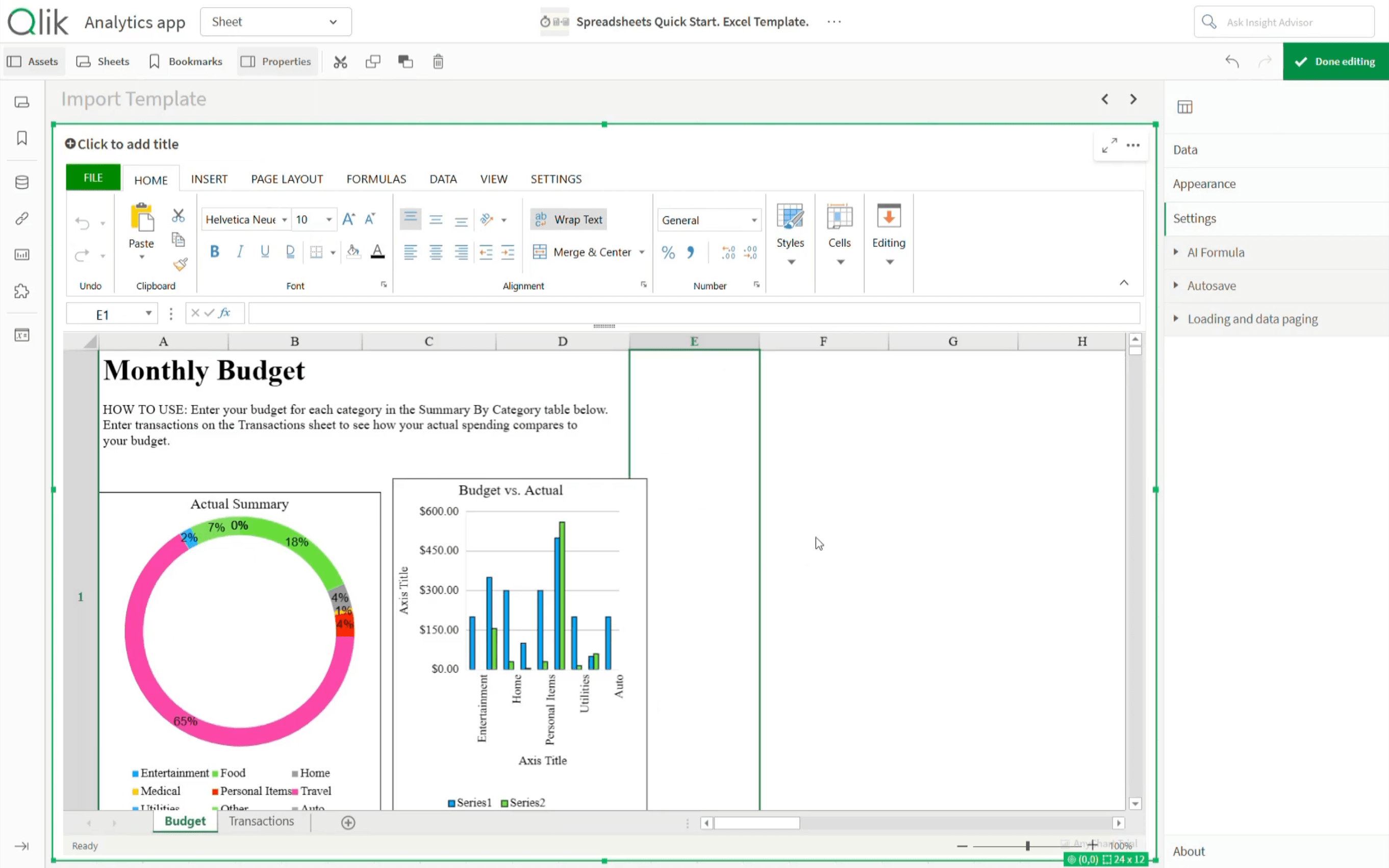Click the Done editing button
The image size is (1389, 868).
(1335, 61)
